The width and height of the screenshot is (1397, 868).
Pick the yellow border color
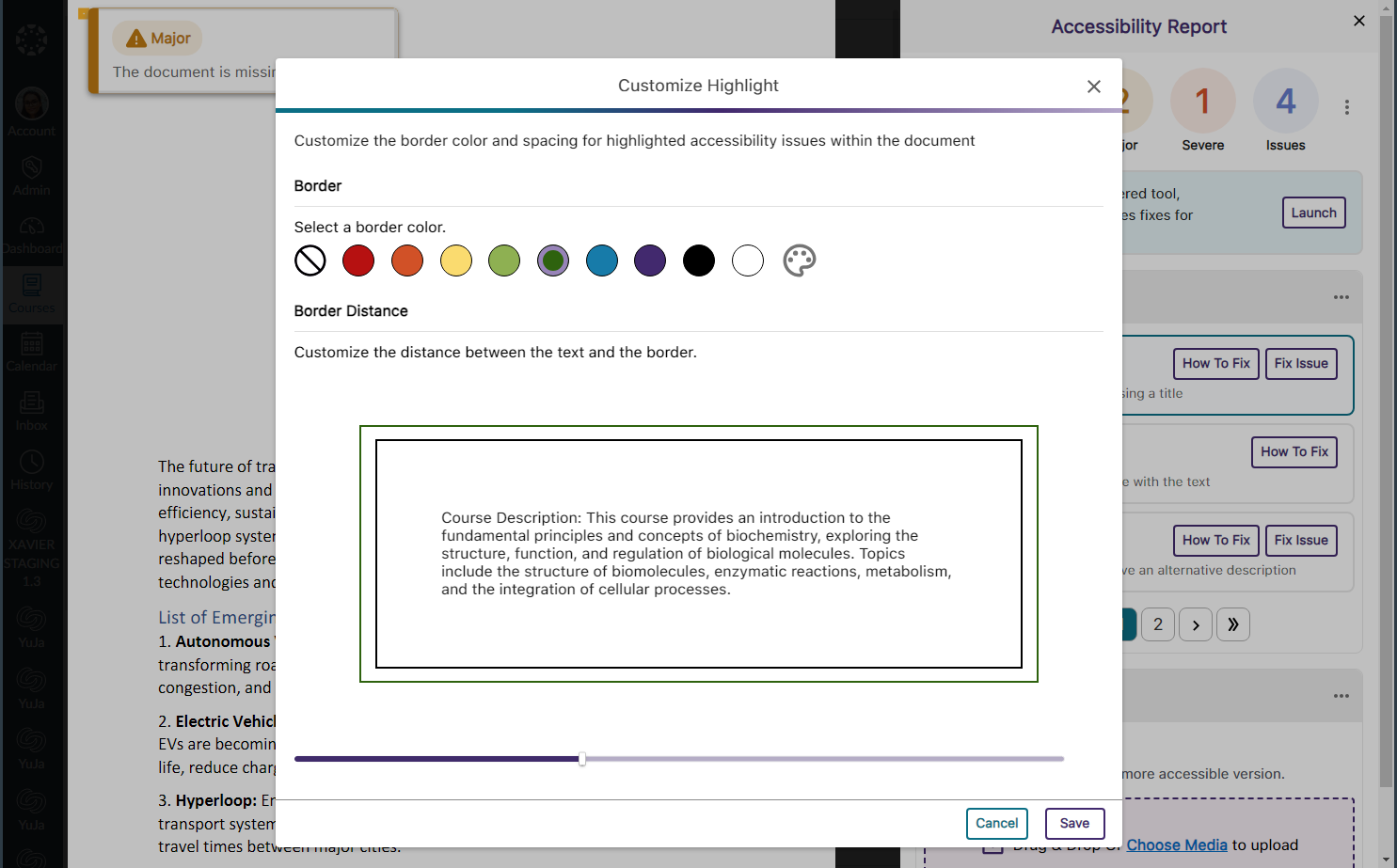456,260
